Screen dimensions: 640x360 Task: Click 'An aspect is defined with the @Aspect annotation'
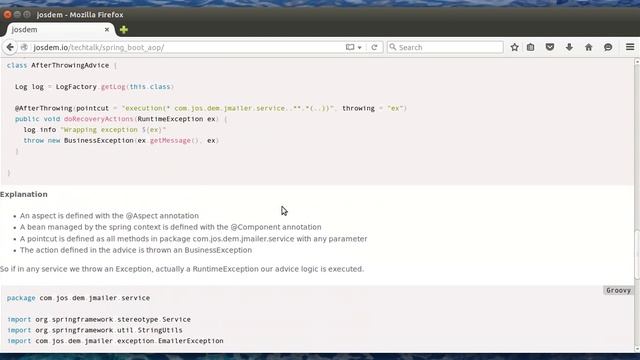[109, 216]
